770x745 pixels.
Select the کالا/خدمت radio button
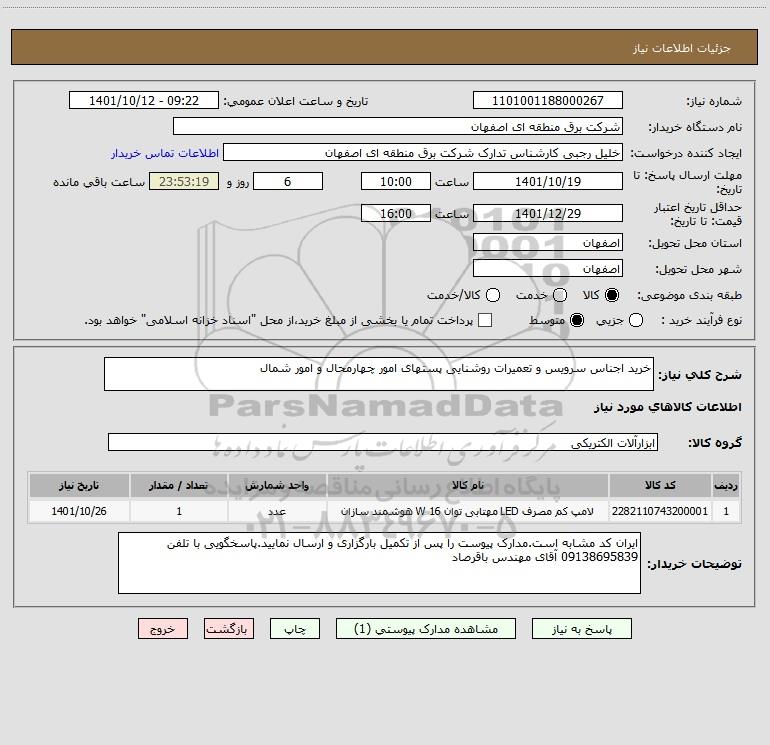[493, 295]
